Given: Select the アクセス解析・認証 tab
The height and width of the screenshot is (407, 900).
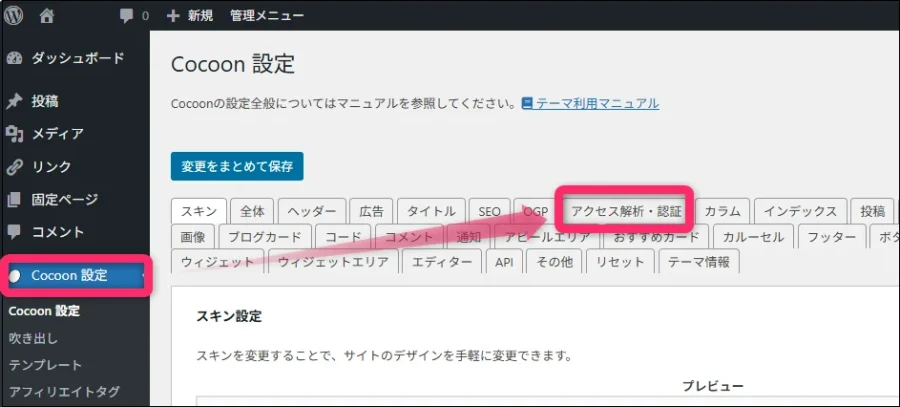Looking at the screenshot, I should coord(626,211).
